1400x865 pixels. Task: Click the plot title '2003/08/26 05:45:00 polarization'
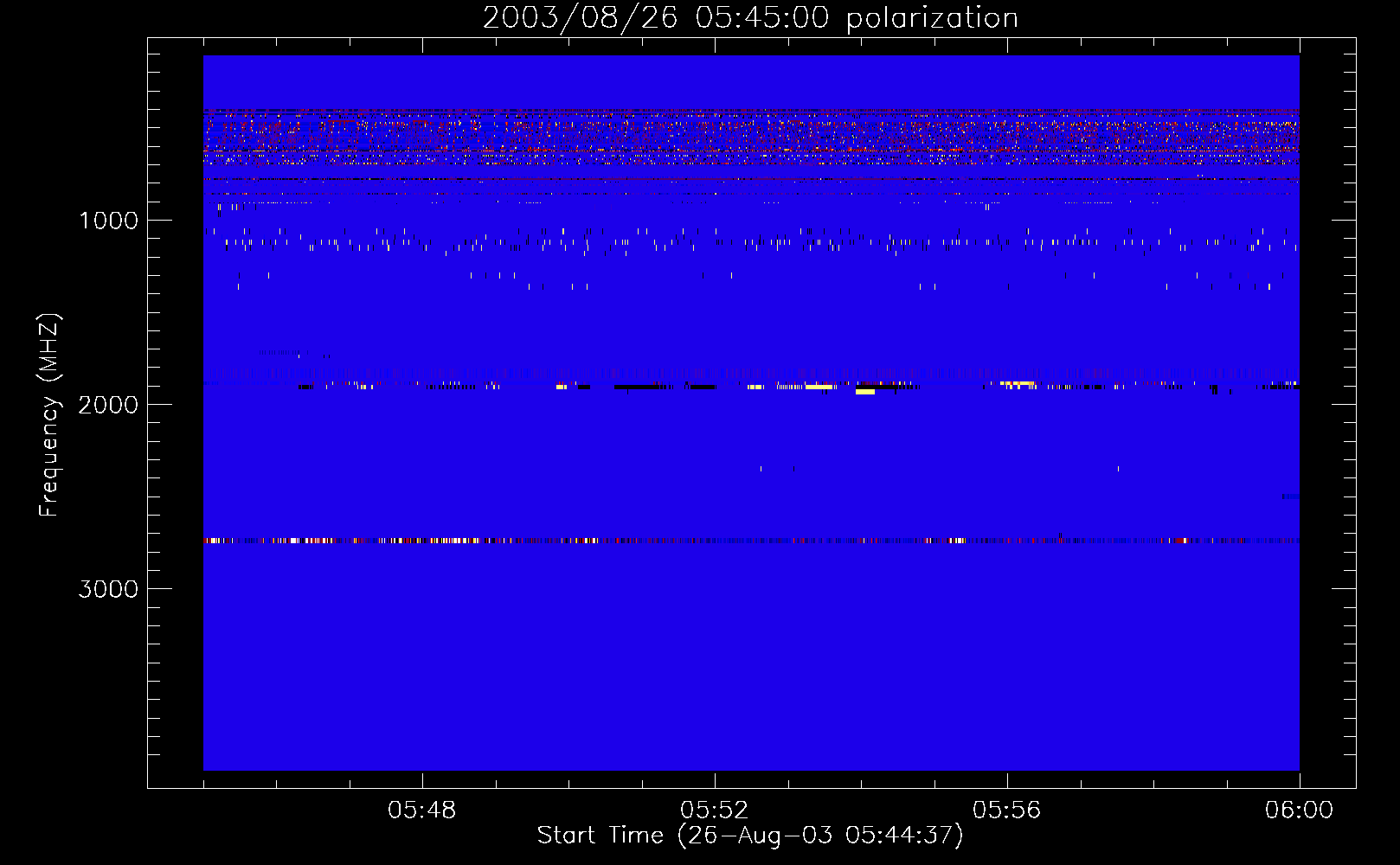(x=750, y=18)
